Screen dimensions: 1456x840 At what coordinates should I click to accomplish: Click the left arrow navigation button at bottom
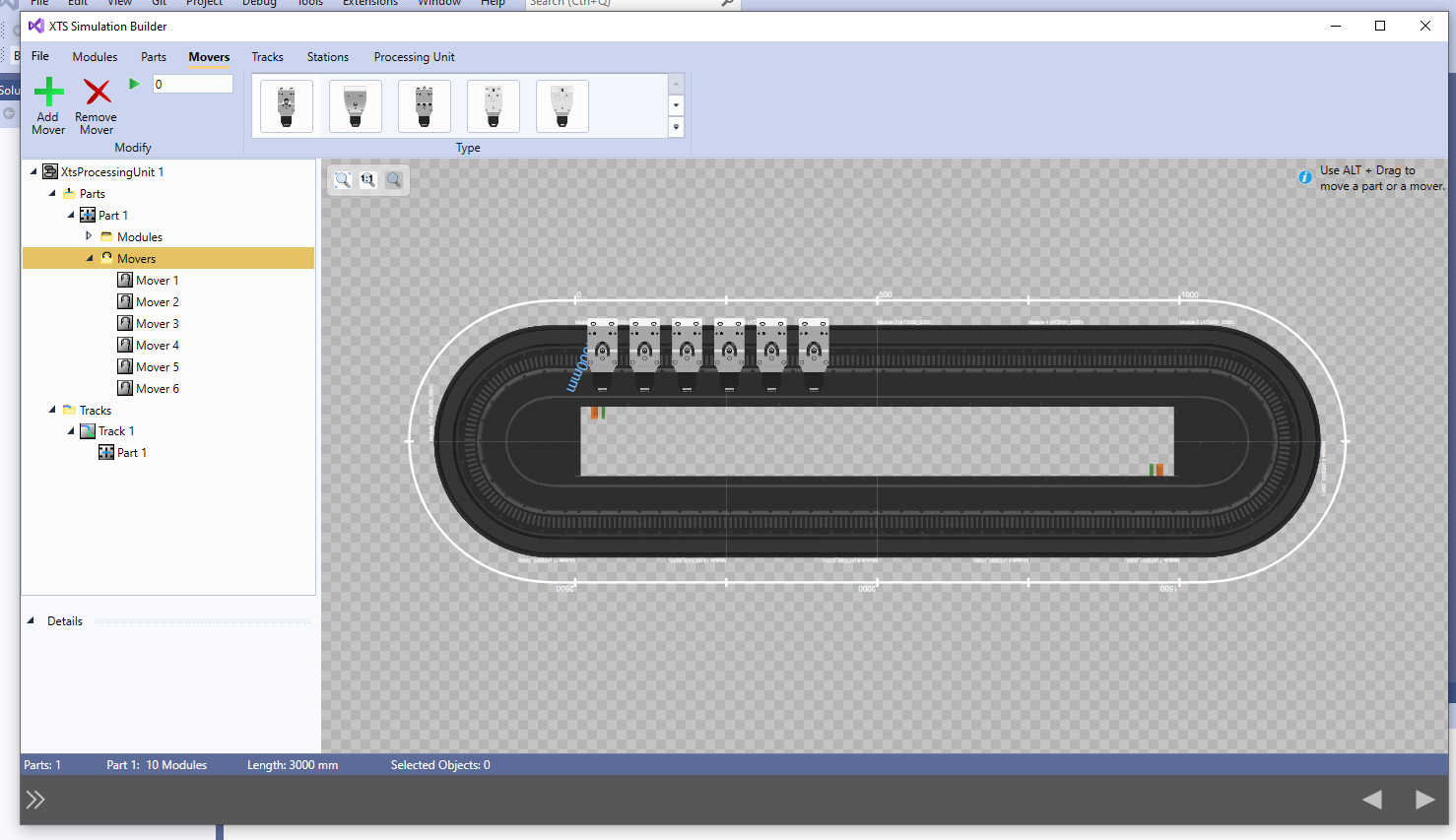(x=1371, y=800)
